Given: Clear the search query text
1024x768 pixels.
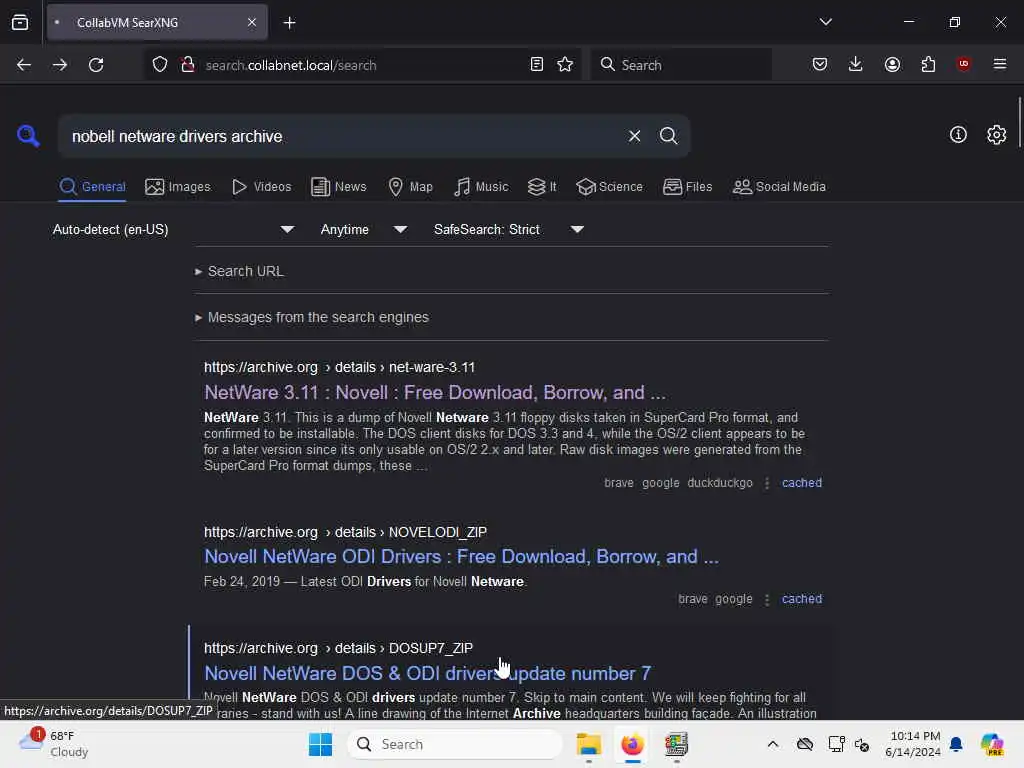Looking at the screenshot, I should tap(634, 136).
